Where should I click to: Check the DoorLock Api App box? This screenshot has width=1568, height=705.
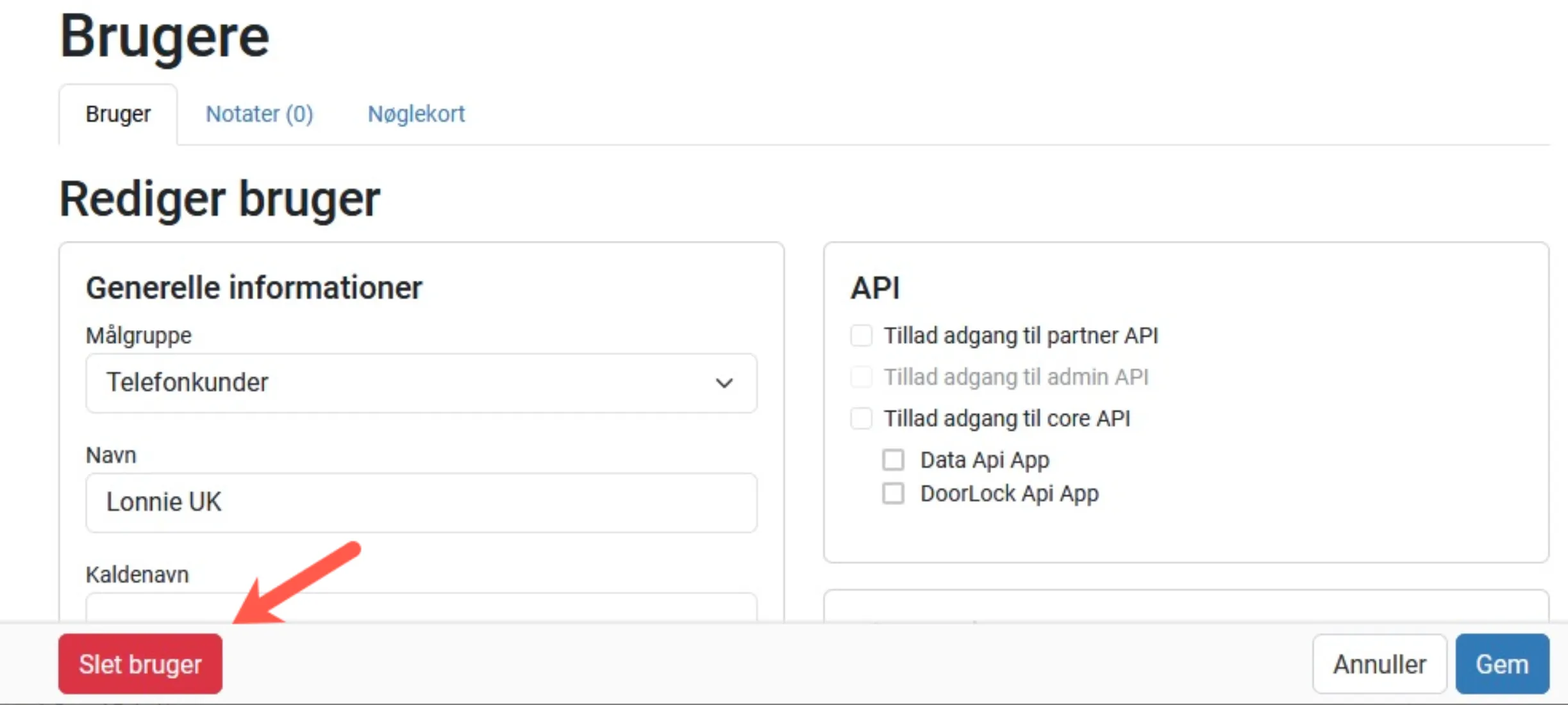[x=893, y=493]
